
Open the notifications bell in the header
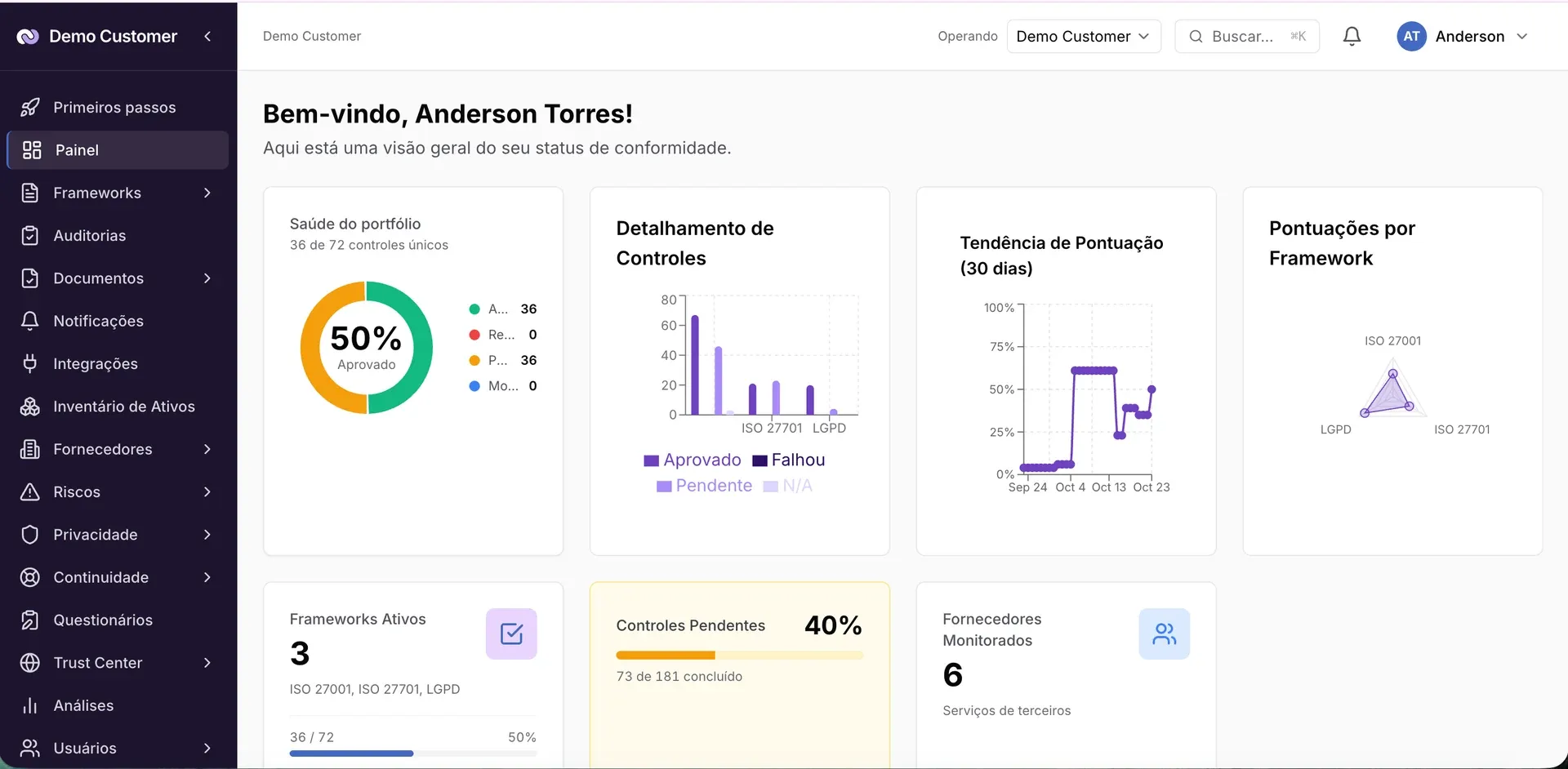[x=1352, y=36]
